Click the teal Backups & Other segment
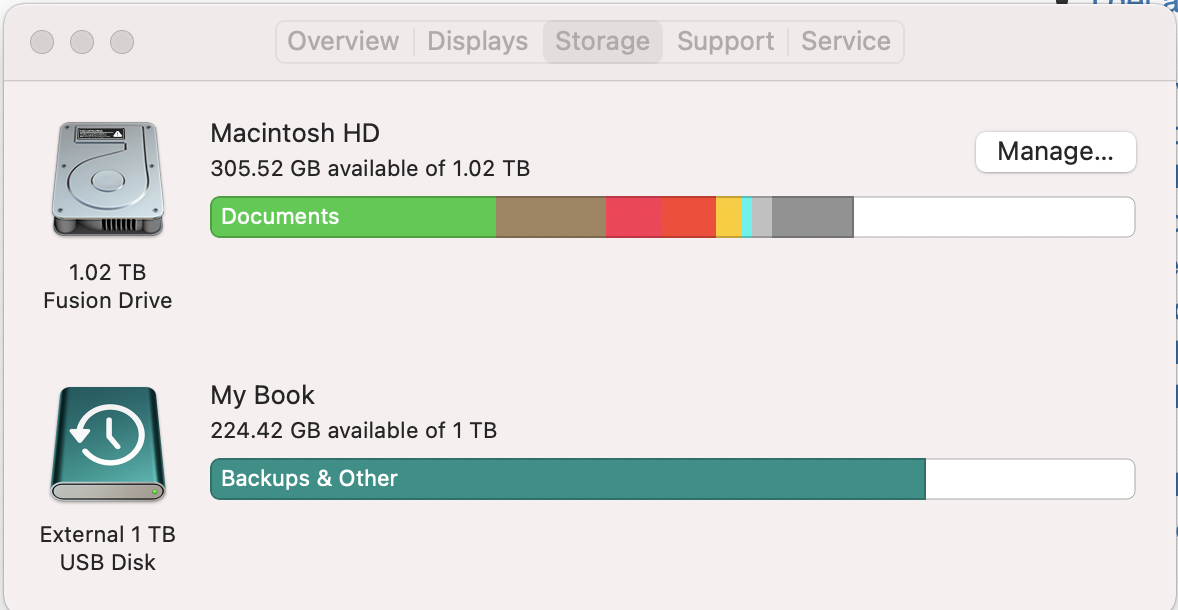The height and width of the screenshot is (610, 1178). pos(567,479)
